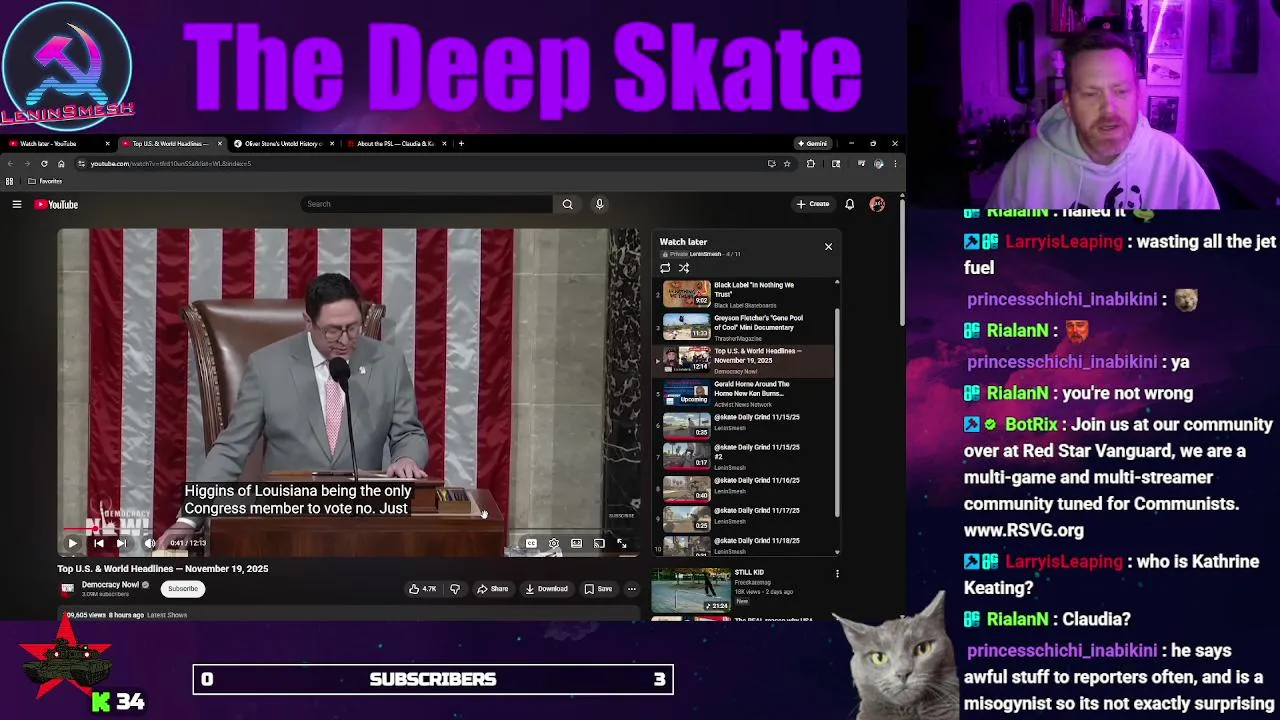
Task: Click the browser address bar URL
Action: click(x=171, y=164)
